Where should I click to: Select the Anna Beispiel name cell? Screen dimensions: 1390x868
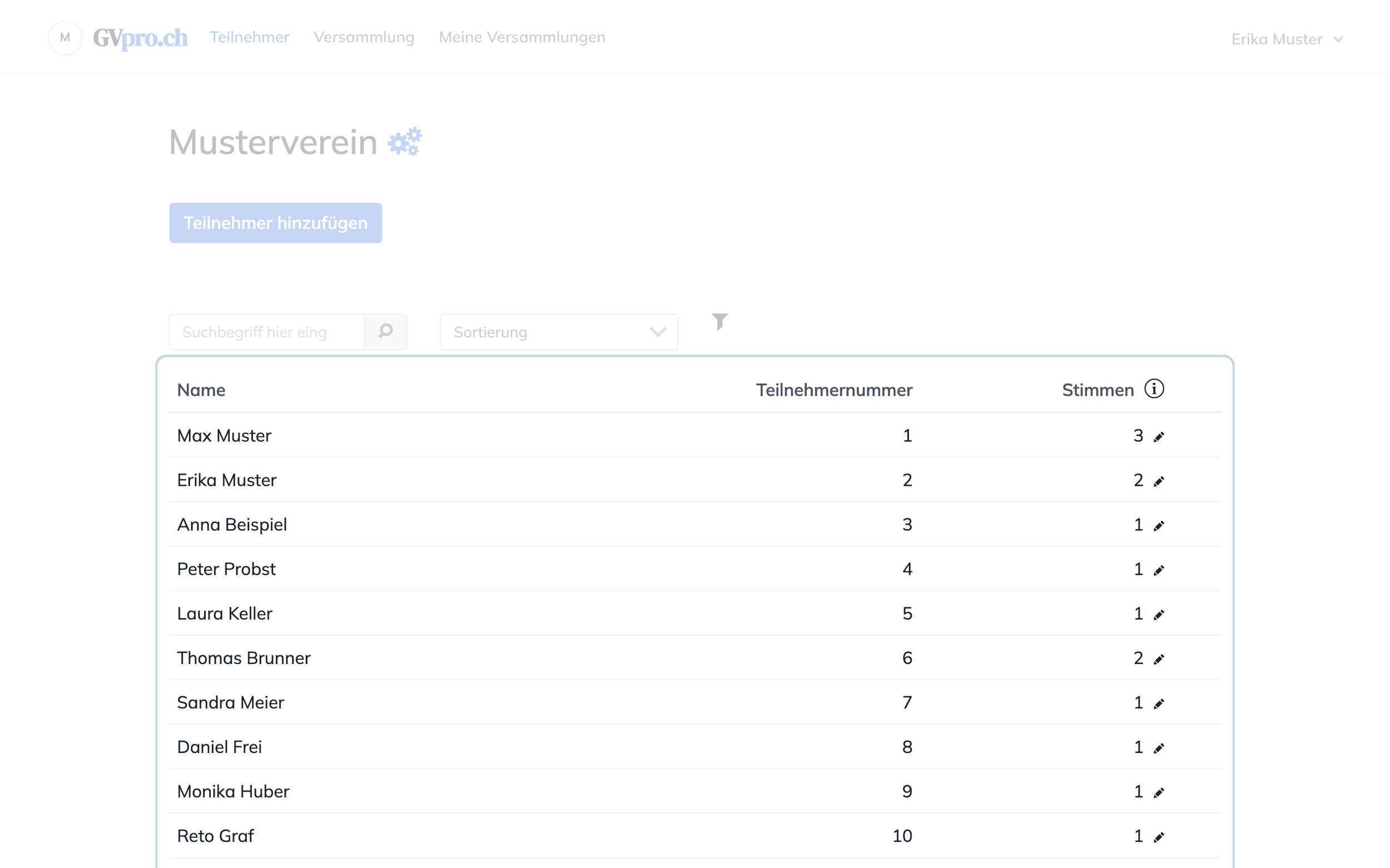click(232, 525)
